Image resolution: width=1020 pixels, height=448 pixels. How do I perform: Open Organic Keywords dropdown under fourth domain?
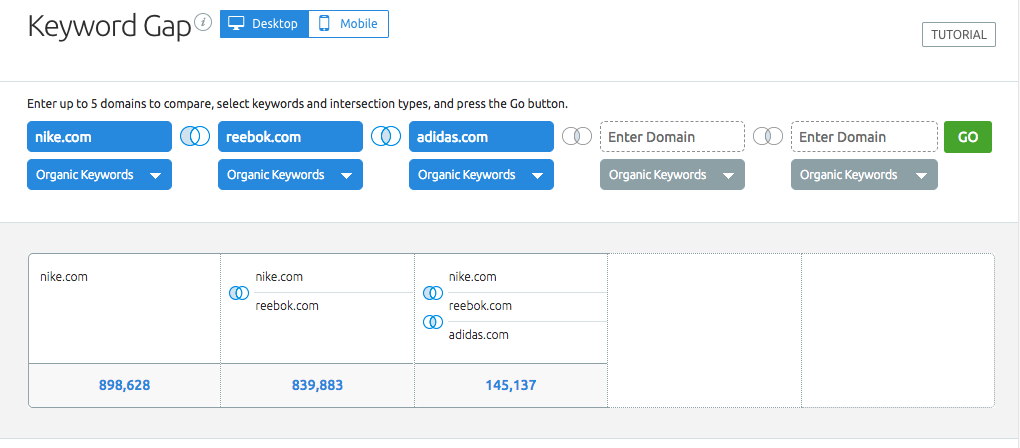(x=672, y=174)
